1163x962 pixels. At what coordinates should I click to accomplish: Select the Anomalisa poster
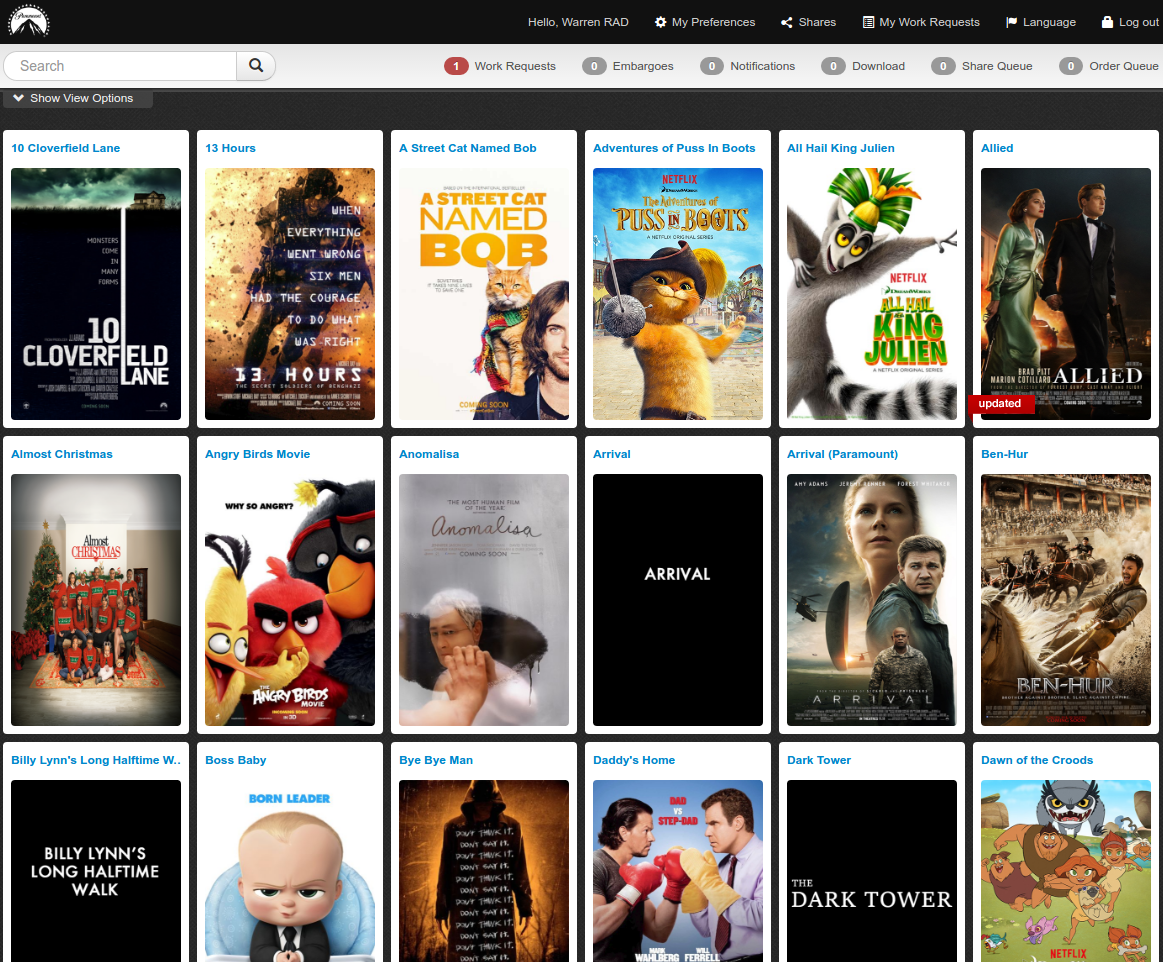click(484, 600)
